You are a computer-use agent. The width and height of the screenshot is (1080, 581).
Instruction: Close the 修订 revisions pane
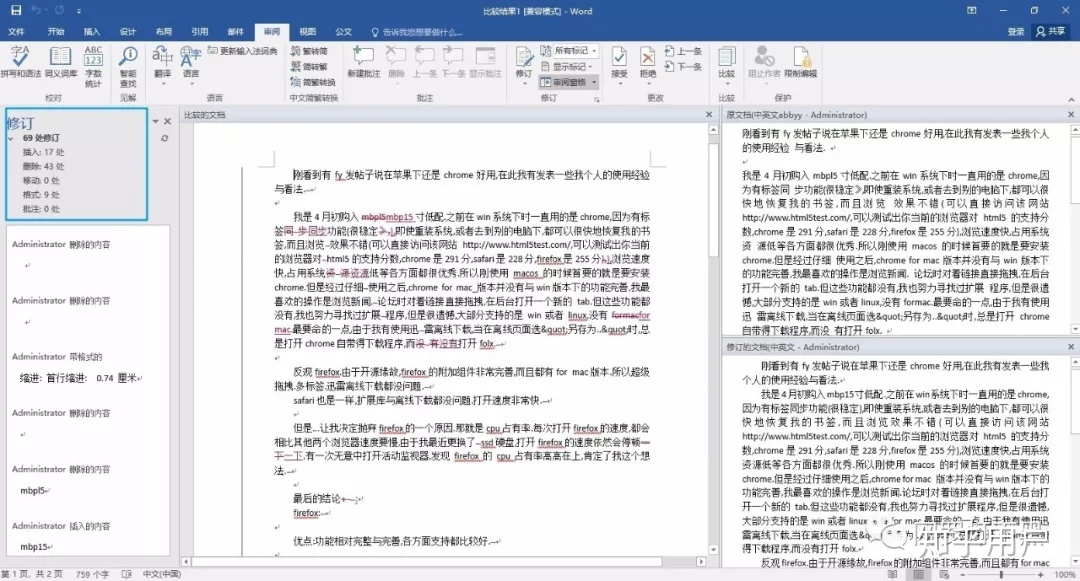click(x=167, y=121)
